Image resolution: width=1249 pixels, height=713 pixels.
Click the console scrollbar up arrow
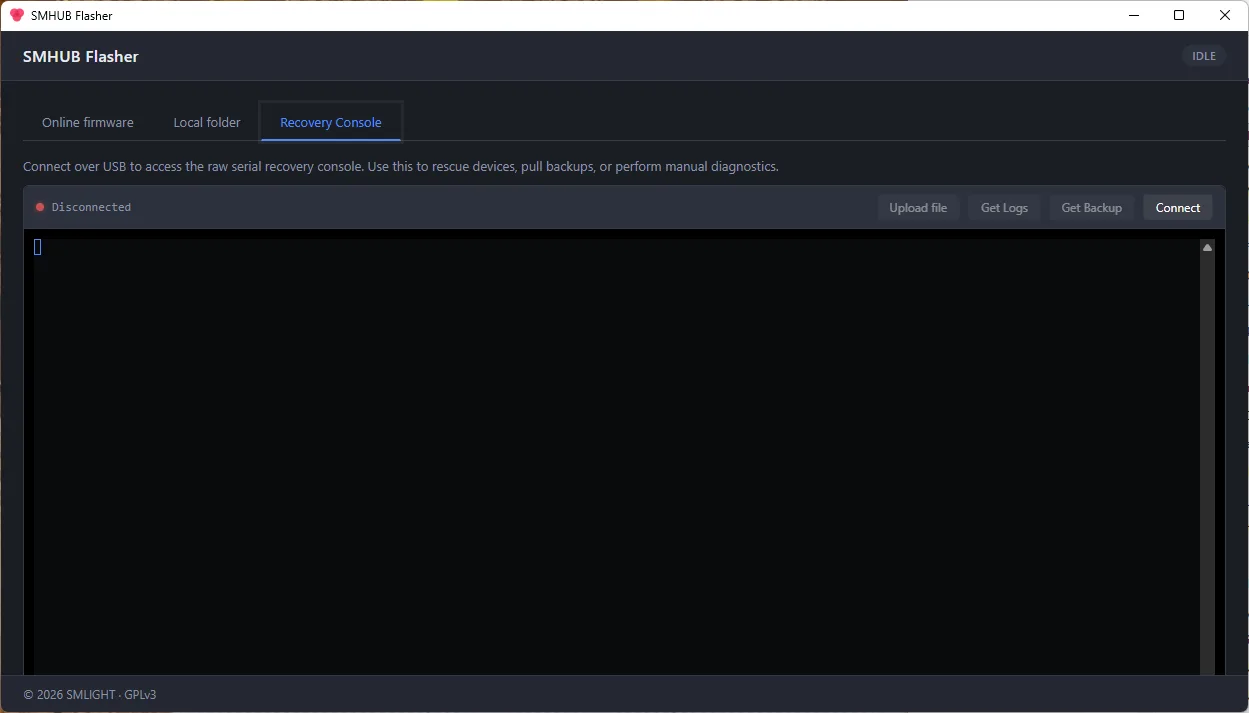[x=1207, y=247]
